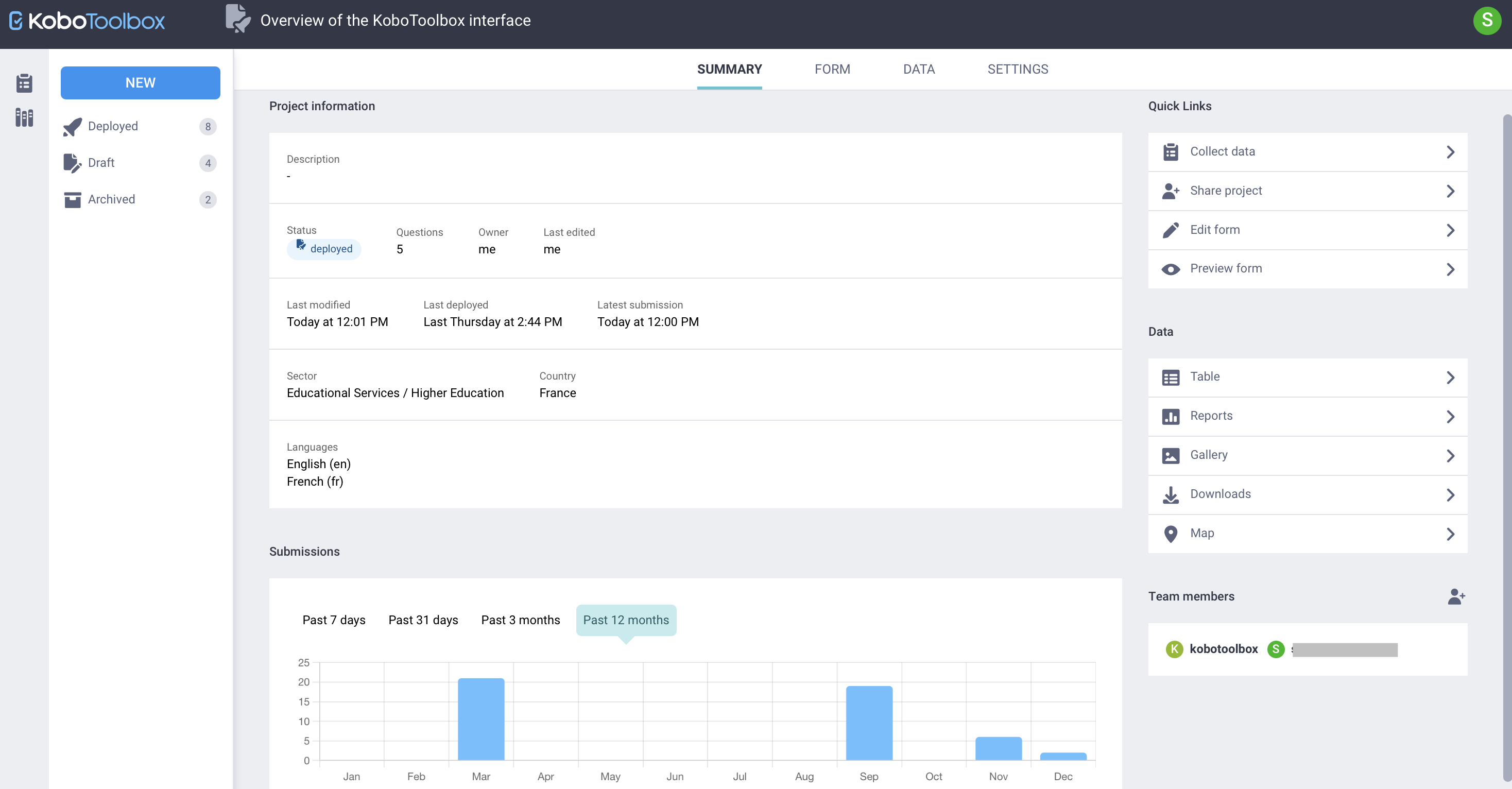
Task: Switch to the FORM tab
Action: point(832,70)
